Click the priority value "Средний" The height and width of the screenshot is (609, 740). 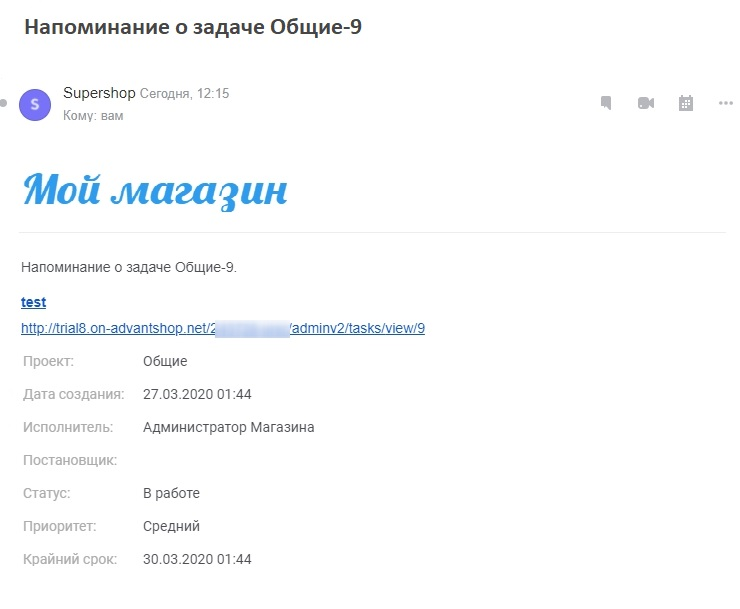(171, 526)
